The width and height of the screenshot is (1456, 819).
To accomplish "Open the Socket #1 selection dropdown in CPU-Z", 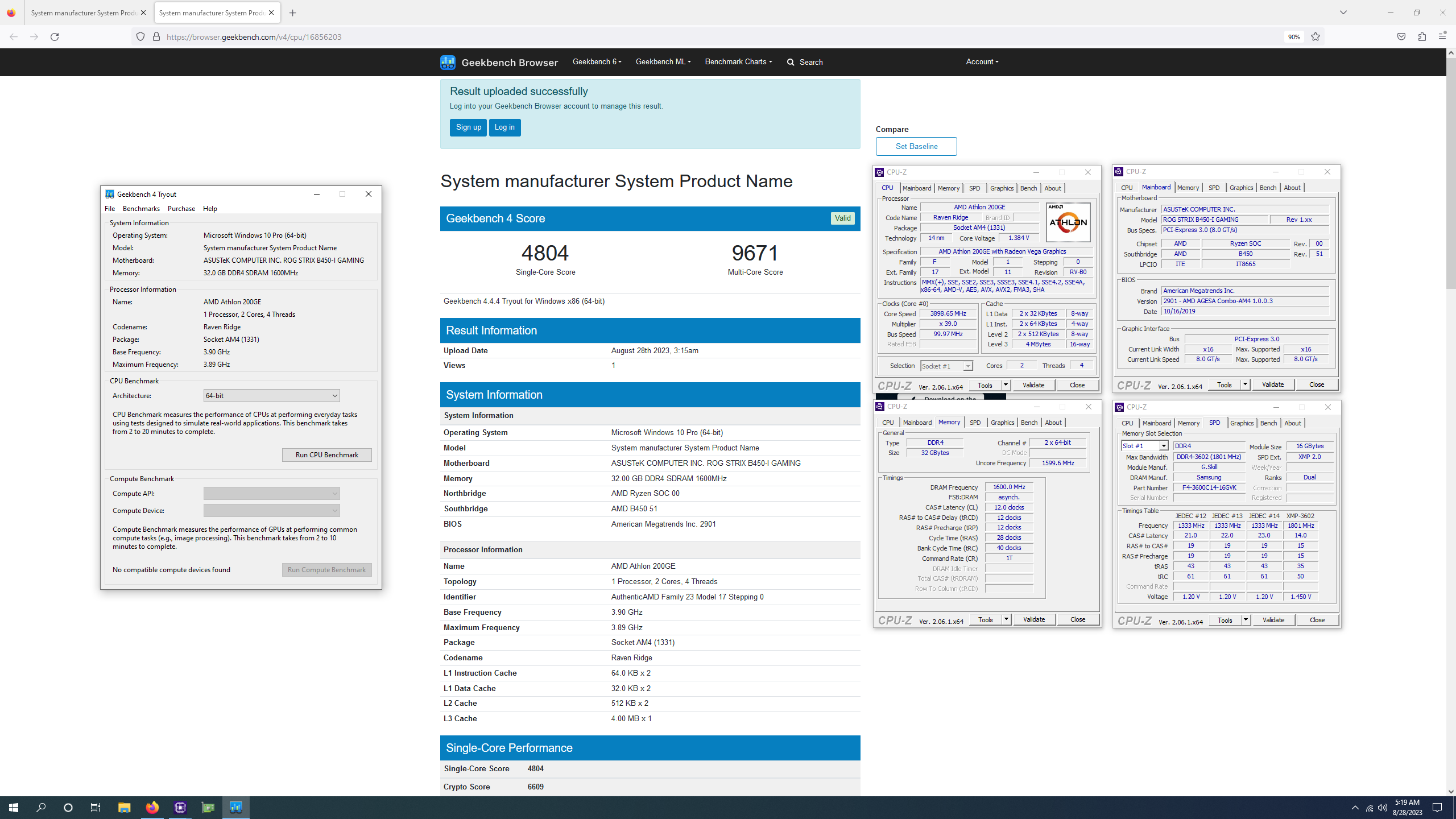I will (x=946, y=366).
